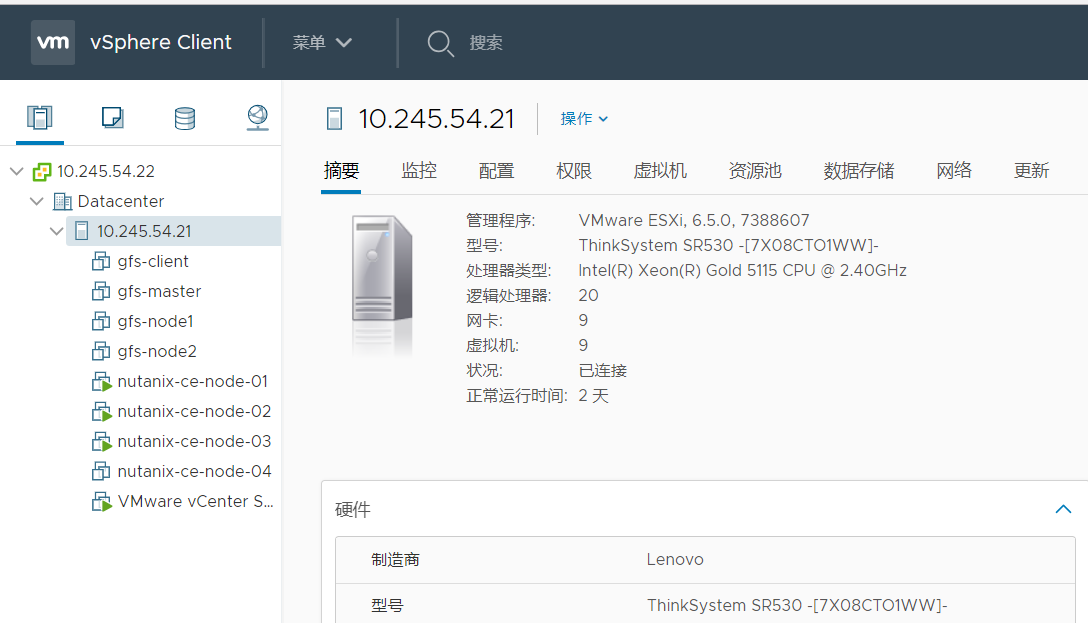
Task: Click host icon beside the 10.245.54.21 title
Action: 334,119
